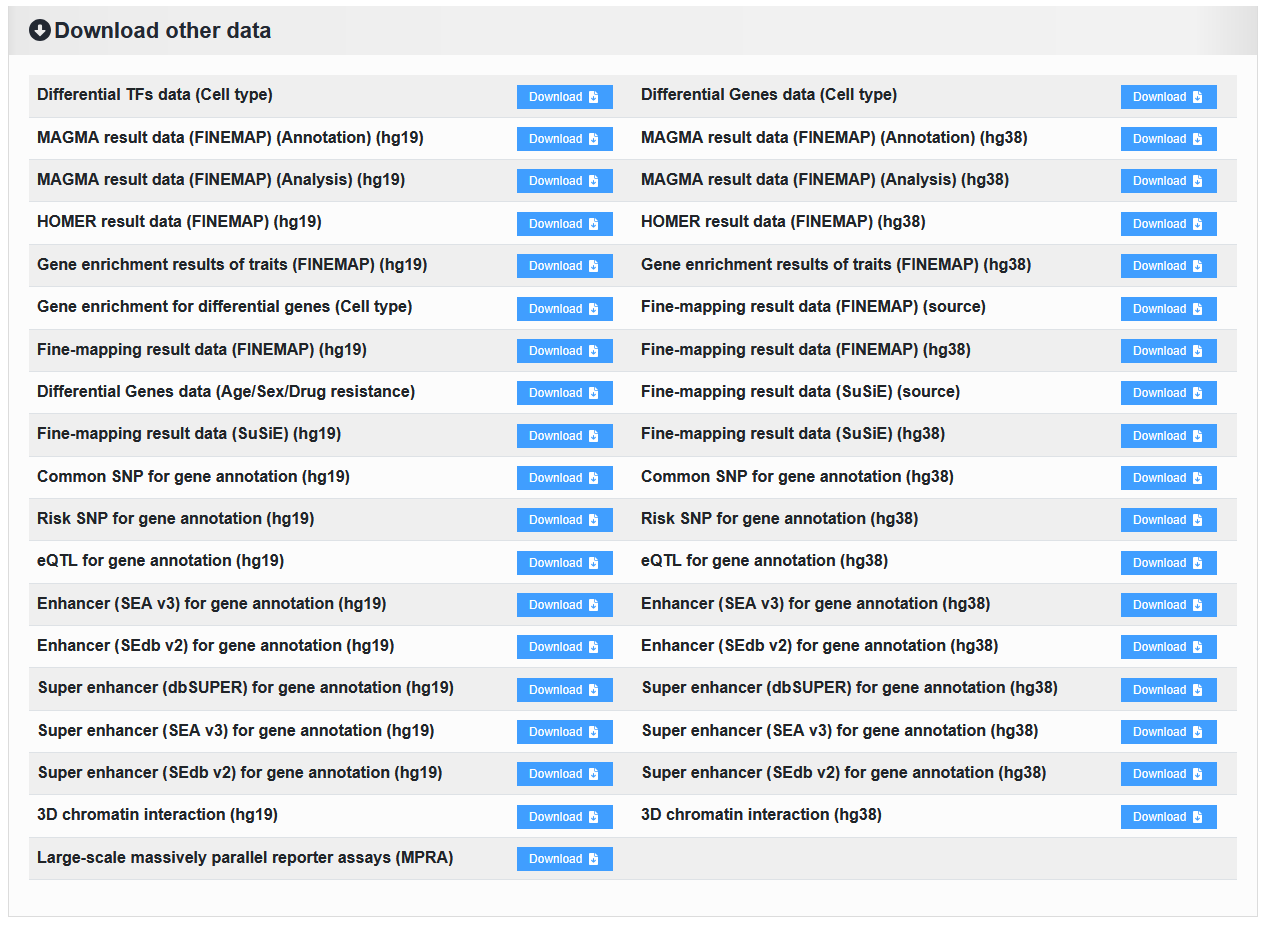Select label '3D chromatin interaction (hg38)'

[x=761, y=815]
